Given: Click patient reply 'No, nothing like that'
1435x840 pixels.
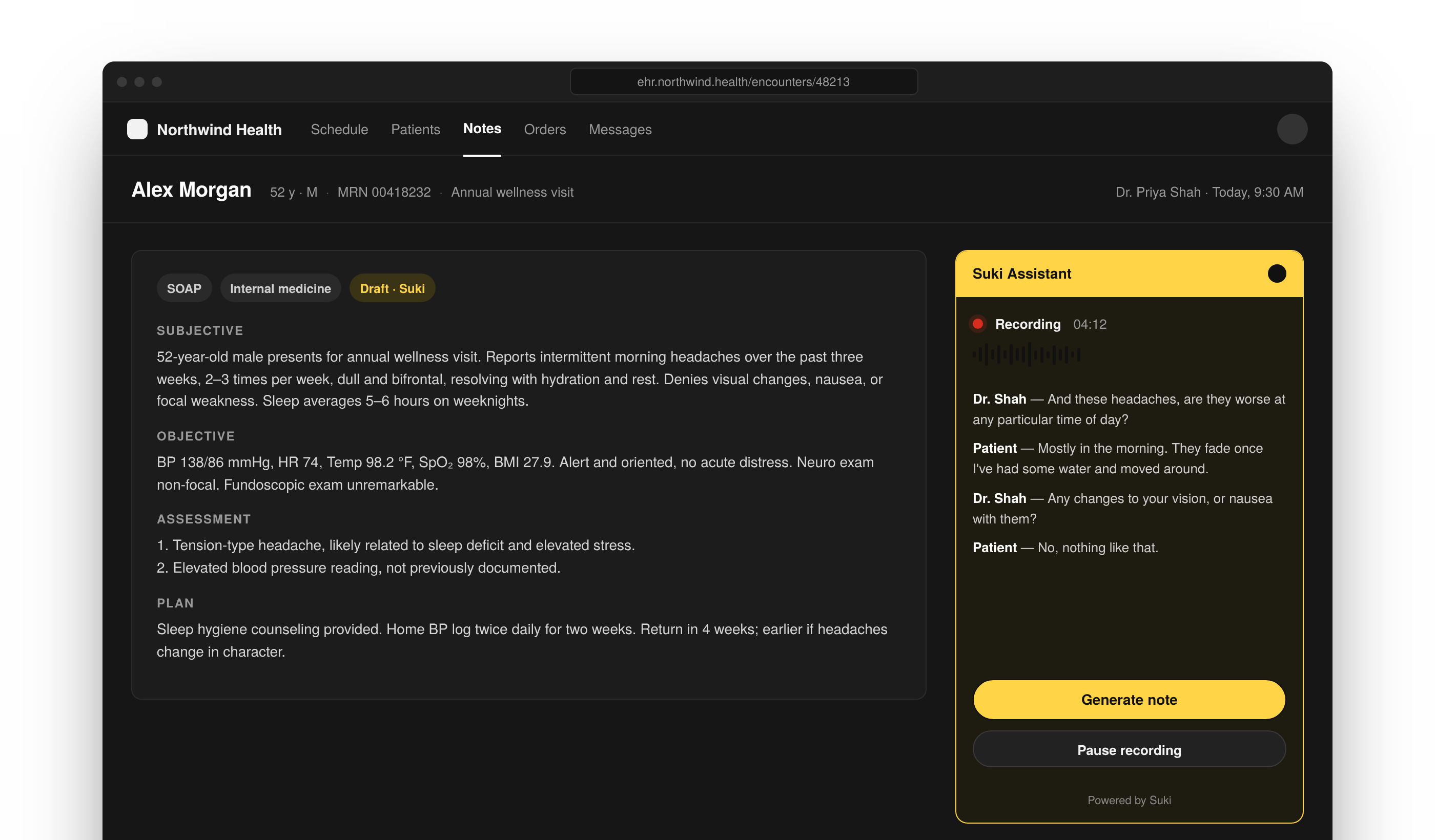Looking at the screenshot, I should 1065,548.
